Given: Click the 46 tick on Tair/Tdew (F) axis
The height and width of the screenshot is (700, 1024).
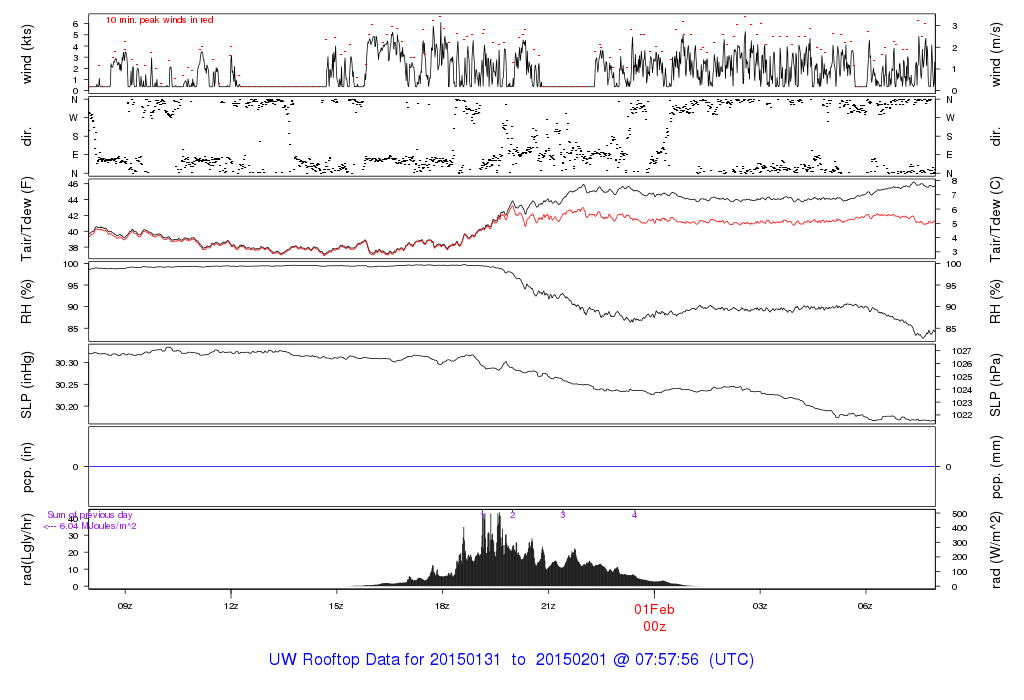Looking at the screenshot, I should (x=73, y=184).
